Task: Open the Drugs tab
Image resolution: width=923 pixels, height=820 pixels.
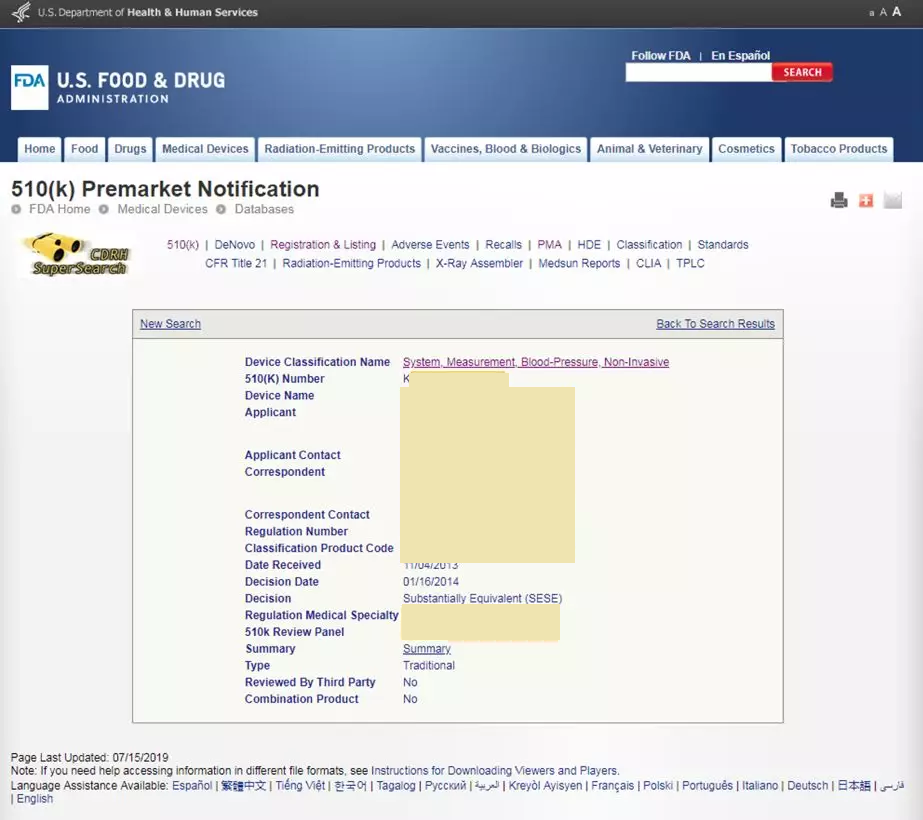Action: tap(130, 149)
